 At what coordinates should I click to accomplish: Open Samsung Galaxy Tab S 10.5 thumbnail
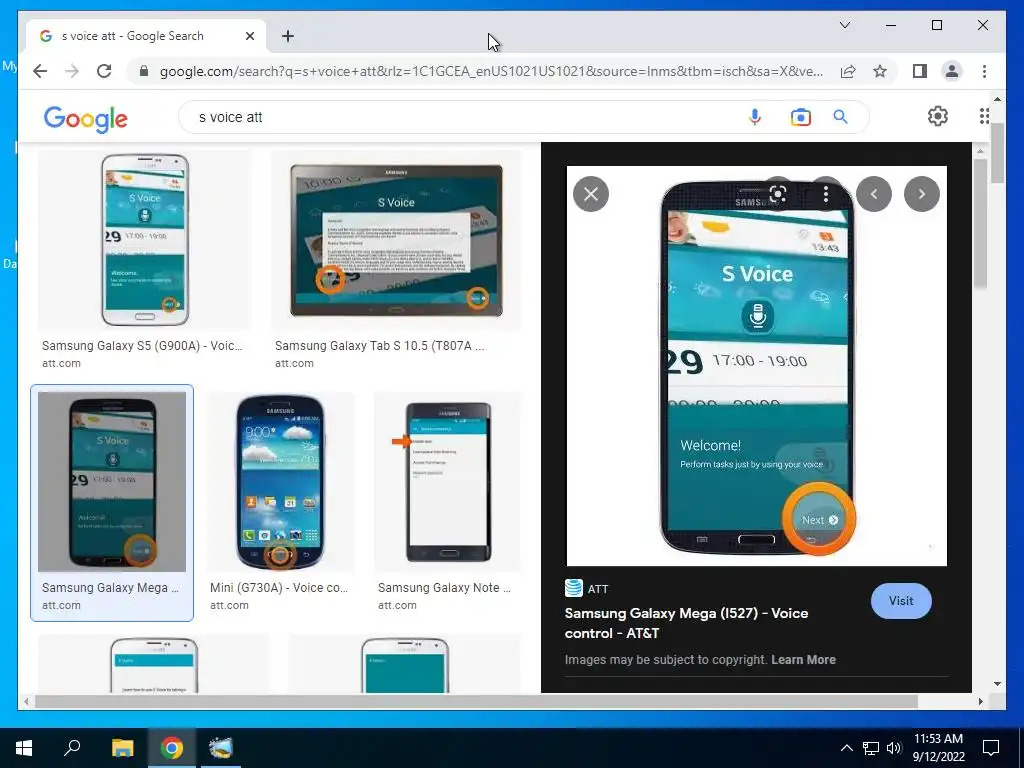396,240
